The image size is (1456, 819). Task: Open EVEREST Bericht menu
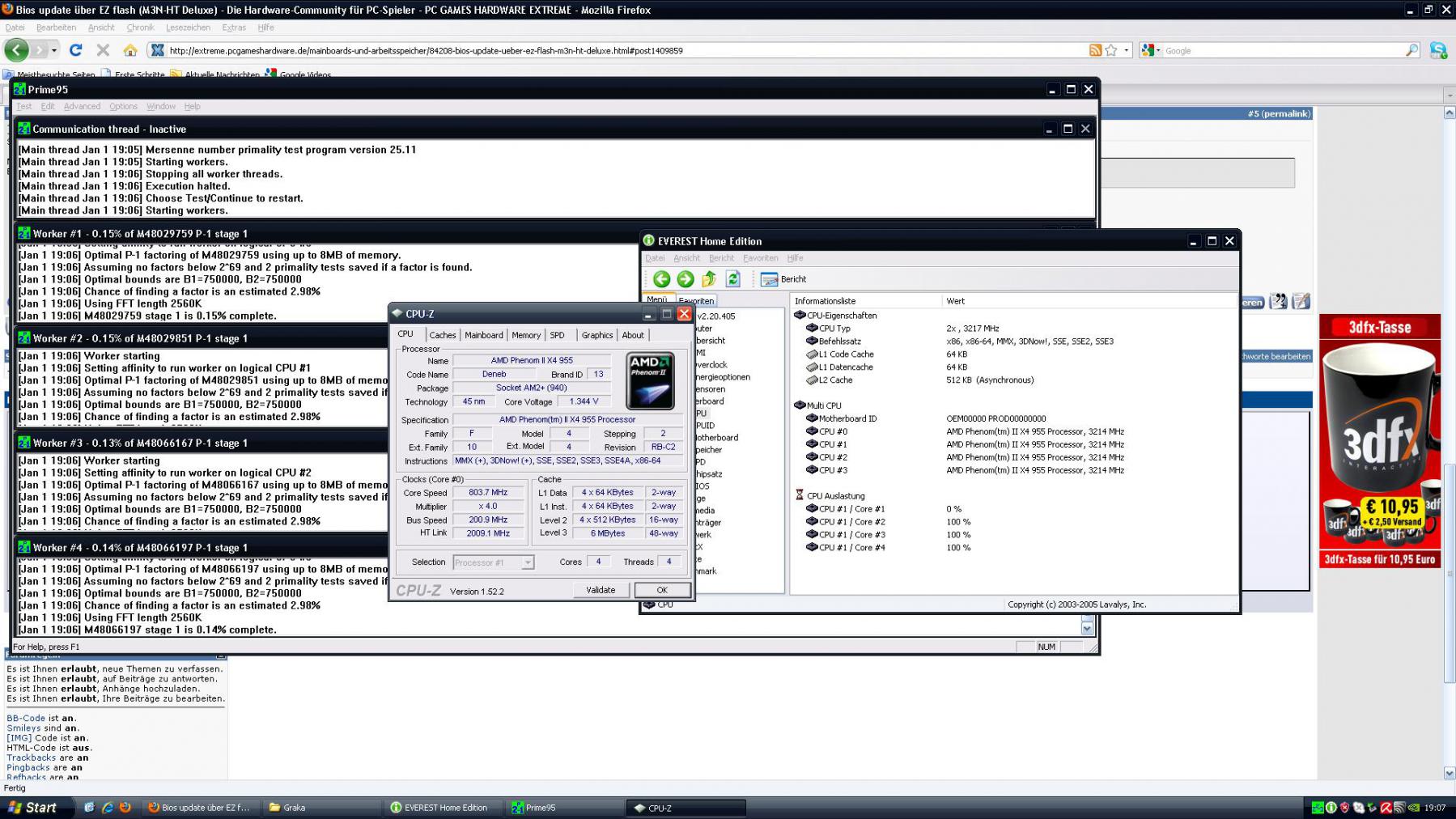coord(721,258)
